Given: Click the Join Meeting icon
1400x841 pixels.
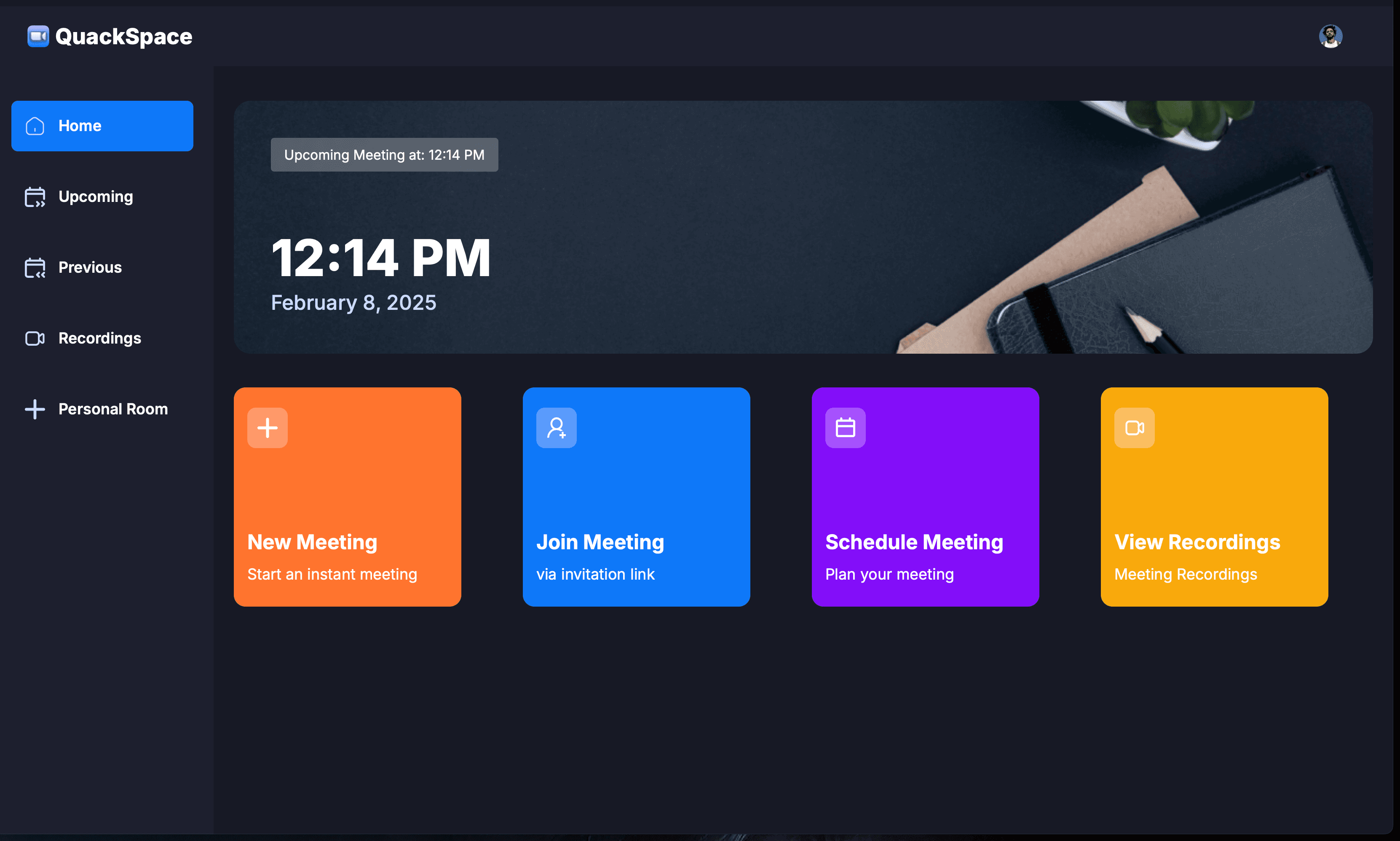Looking at the screenshot, I should click(557, 427).
